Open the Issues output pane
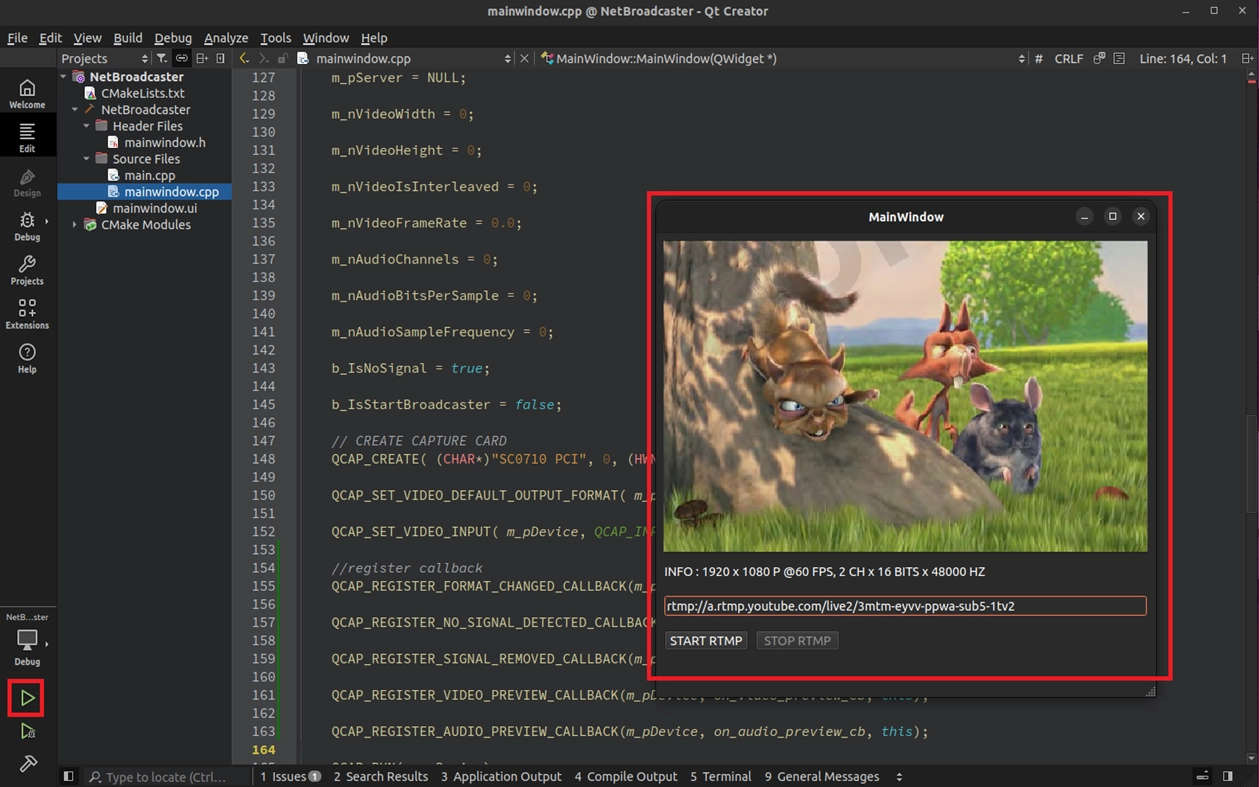Viewport: 1259px width, 787px height. tap(290, 776)
